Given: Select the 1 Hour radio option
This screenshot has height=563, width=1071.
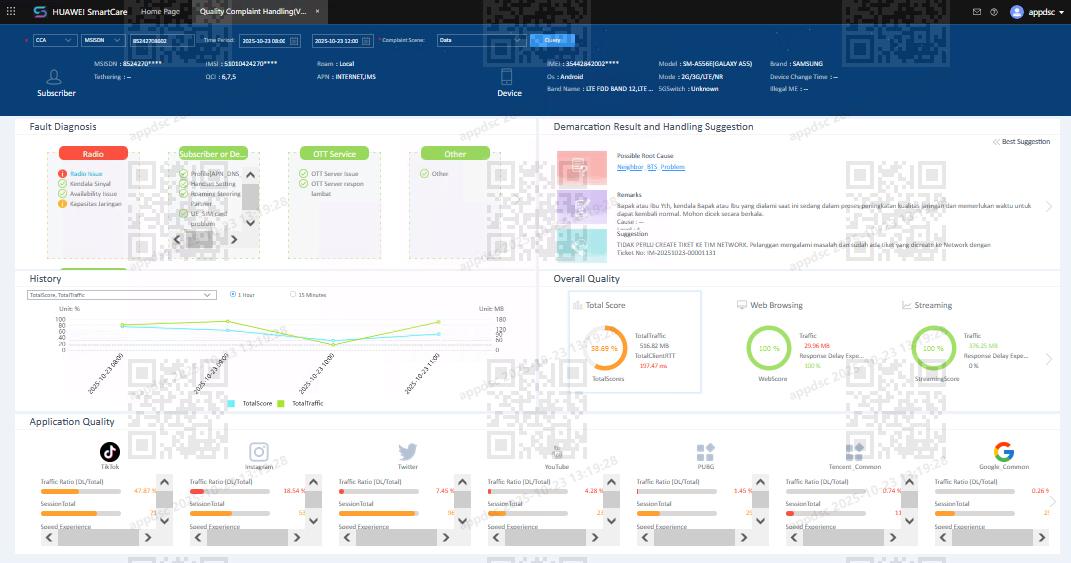Looking at the screenshot, I should tap(233, 294).
